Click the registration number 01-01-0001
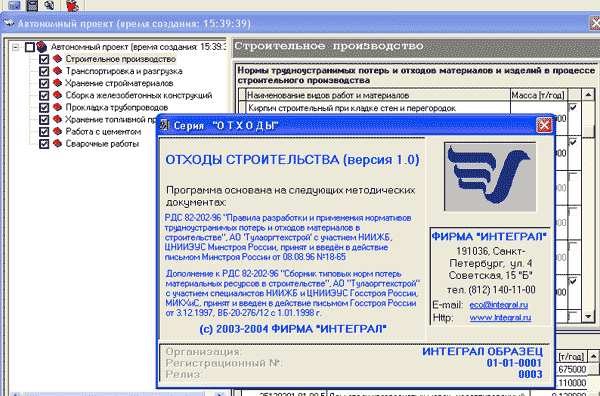The image size is (600, 396). tap(514, 363)
